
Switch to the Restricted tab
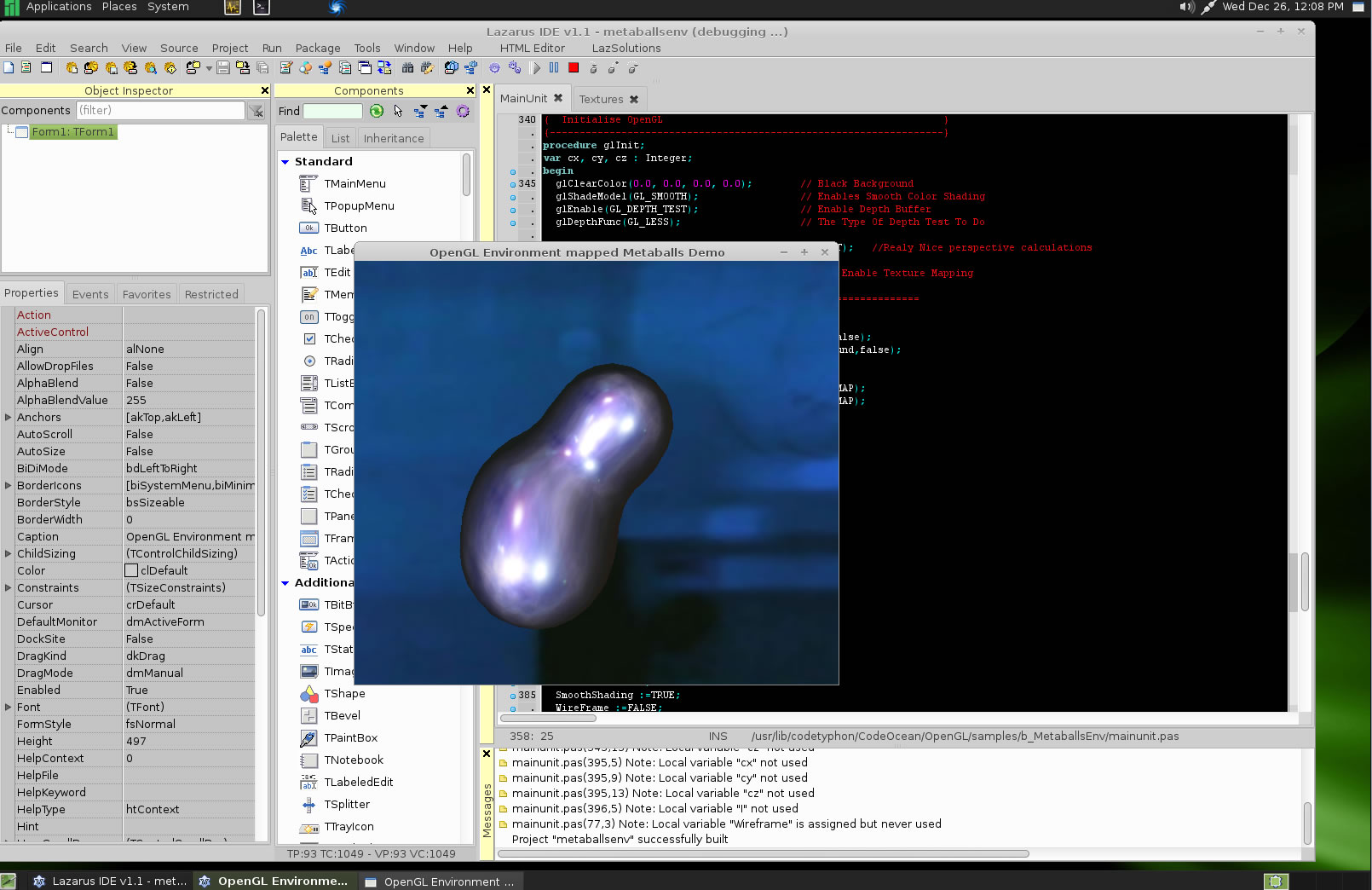click(x=211, y=294)
